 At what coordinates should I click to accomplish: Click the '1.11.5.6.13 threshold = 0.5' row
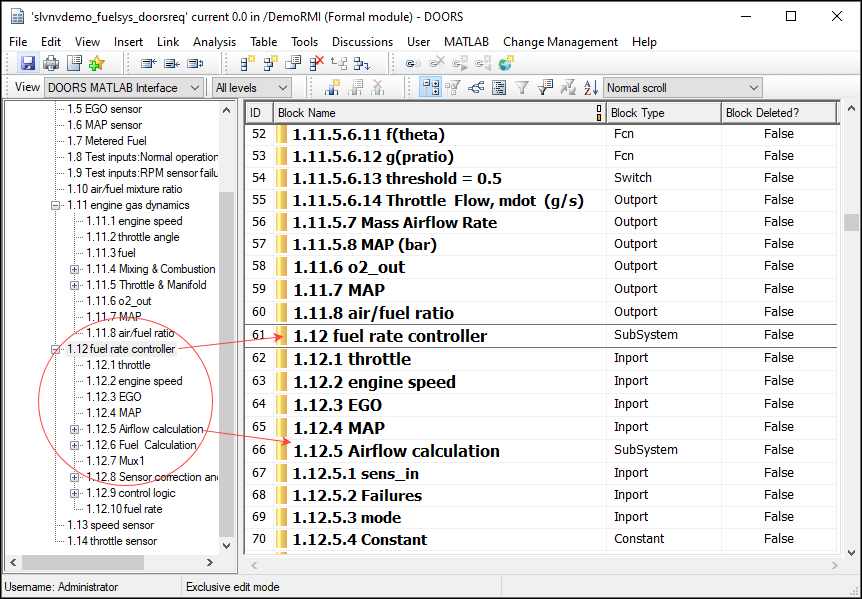tap(541, 178)
